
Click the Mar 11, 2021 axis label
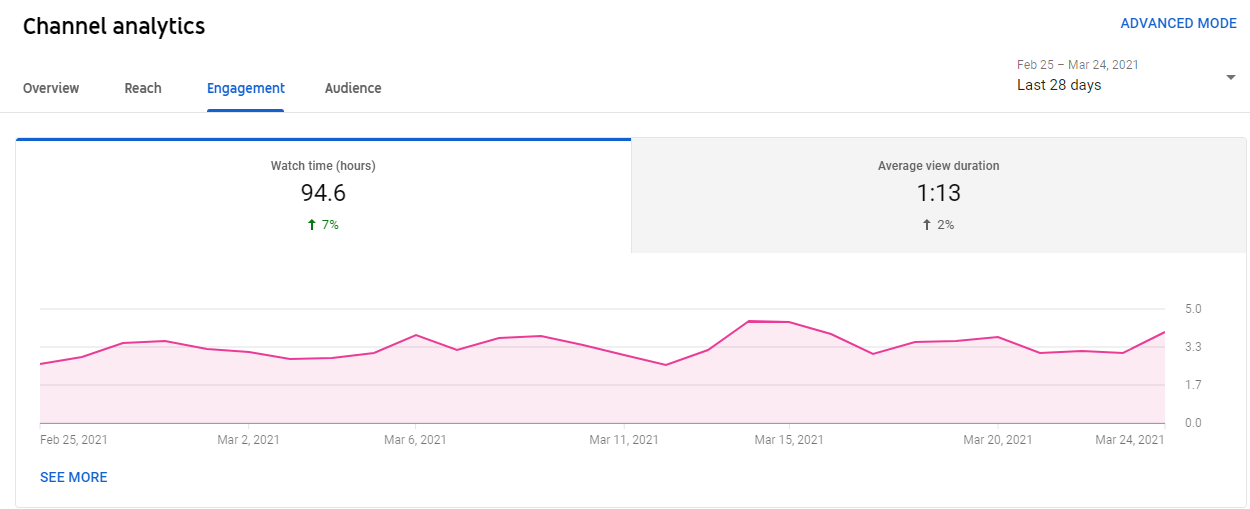(x=624, y=439)
